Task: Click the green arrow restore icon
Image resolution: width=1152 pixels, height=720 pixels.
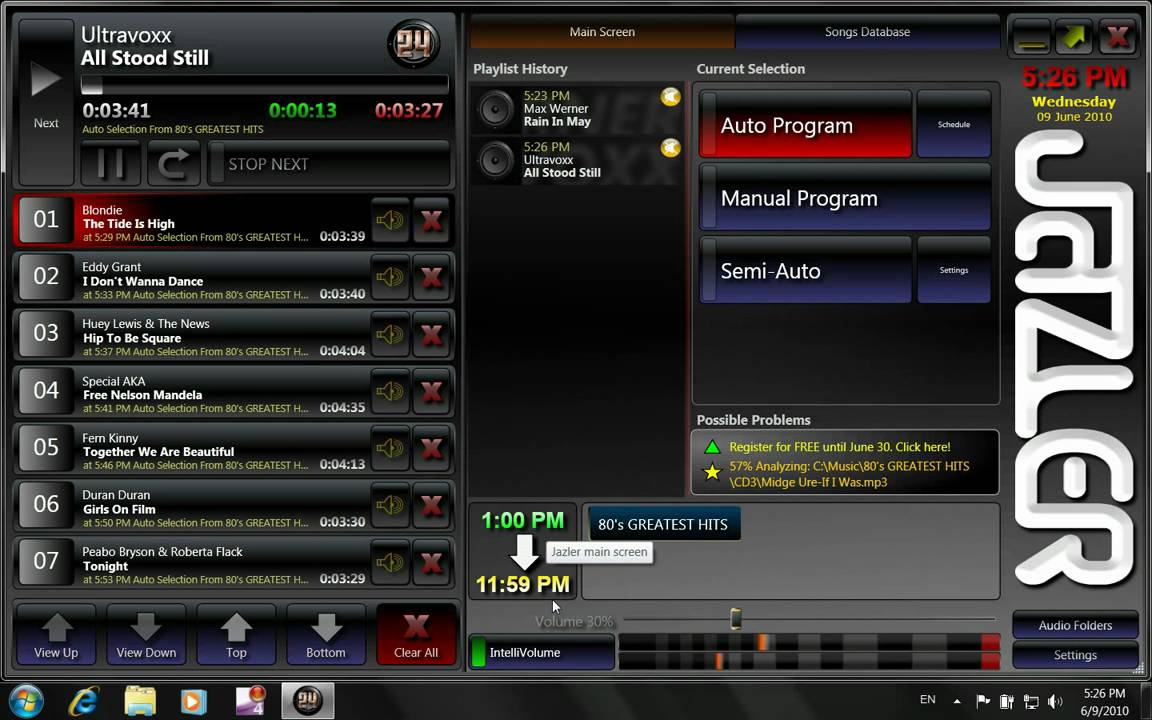Action: coord(1073,36)
